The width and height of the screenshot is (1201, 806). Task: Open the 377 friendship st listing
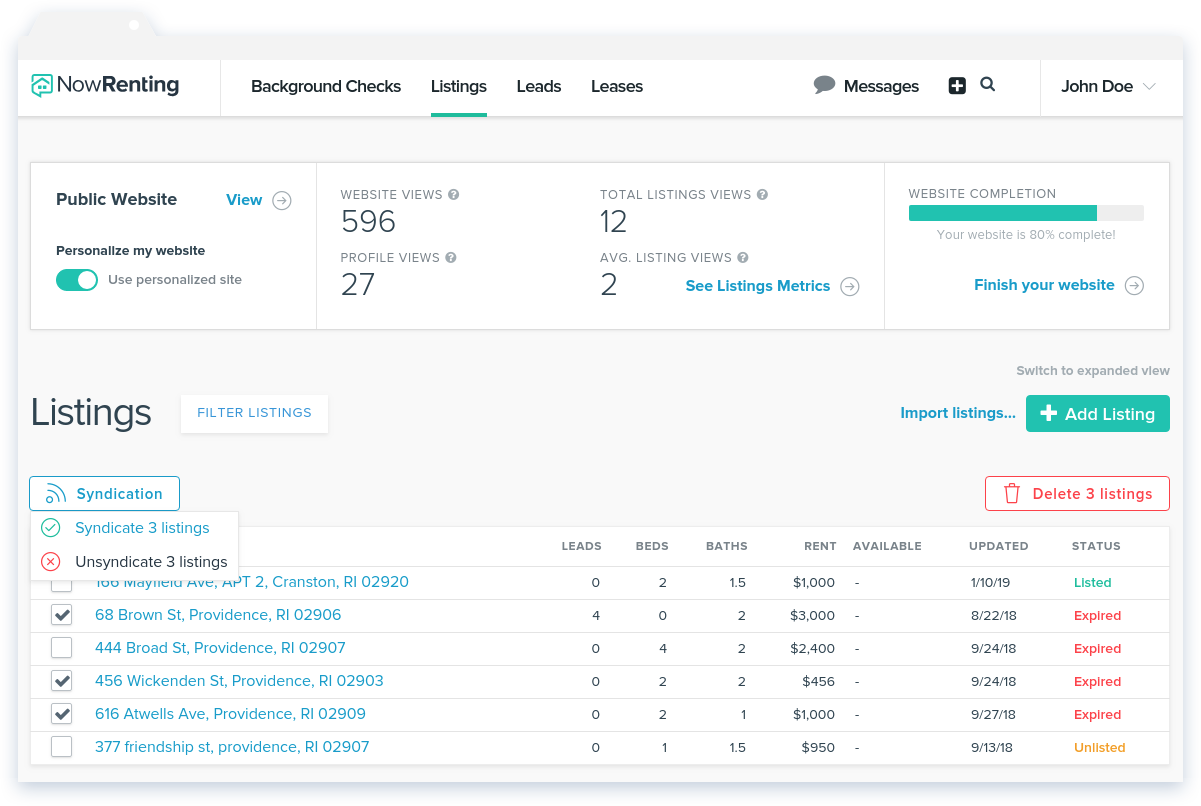(x=232, y=747)
